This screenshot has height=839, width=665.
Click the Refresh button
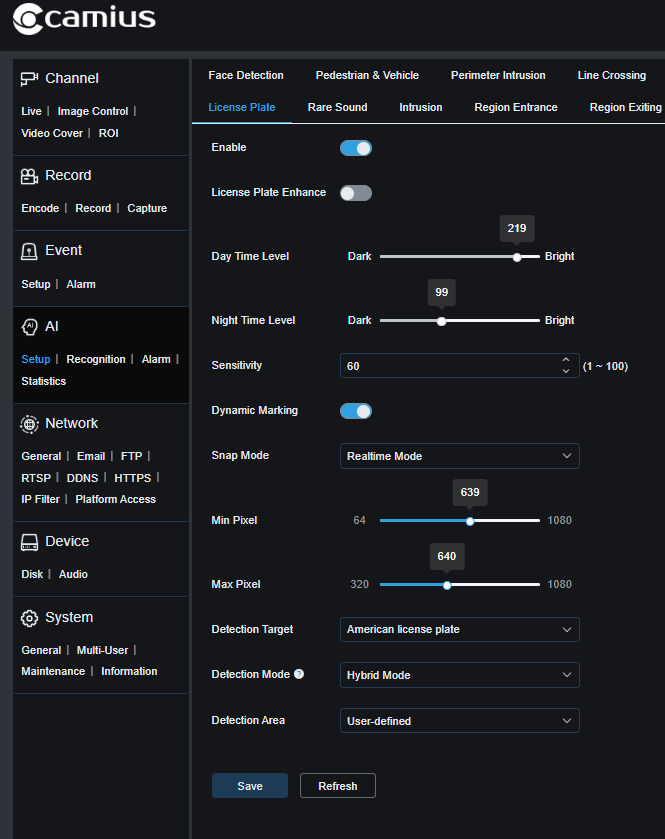[x=338, y=785]
